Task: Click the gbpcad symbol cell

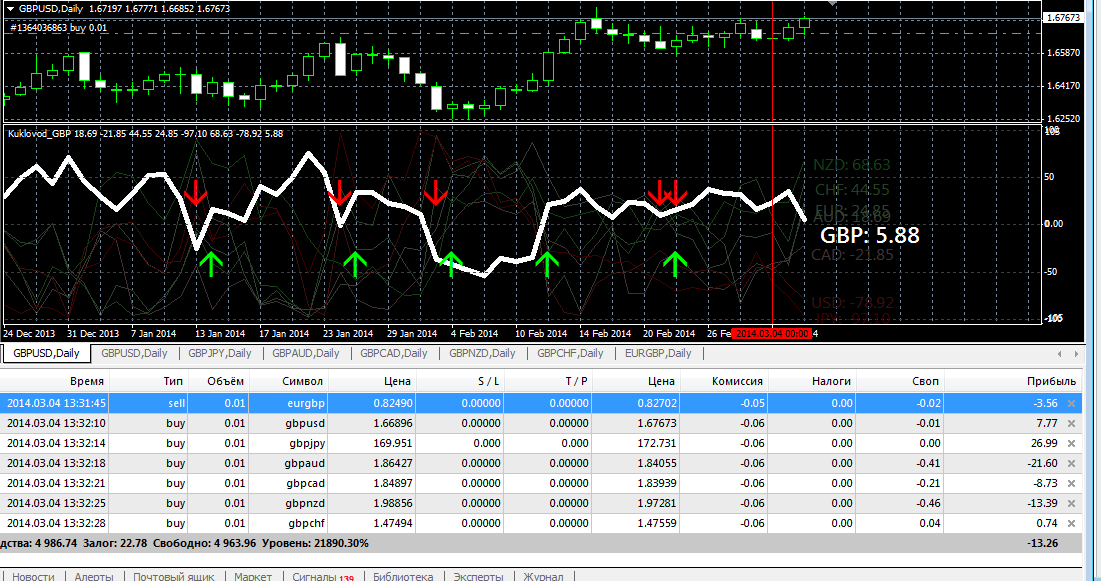Action: (305, 483)
